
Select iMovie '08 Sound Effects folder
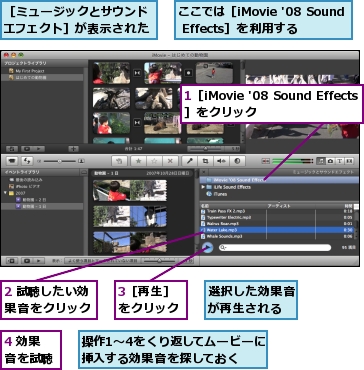click(279, 180)
